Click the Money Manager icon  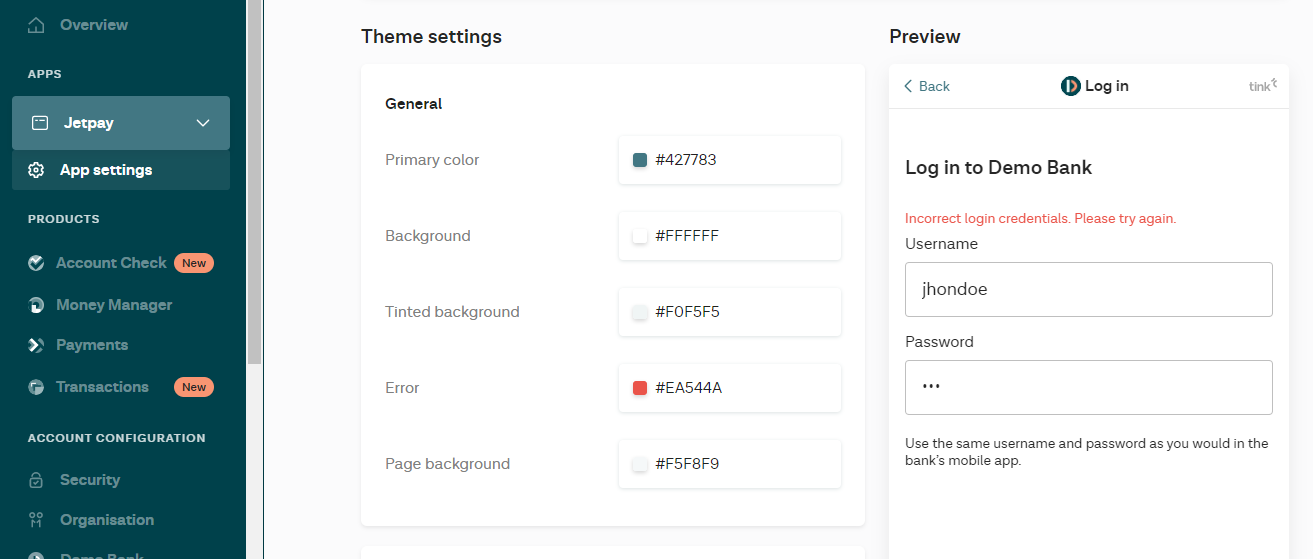37,305
